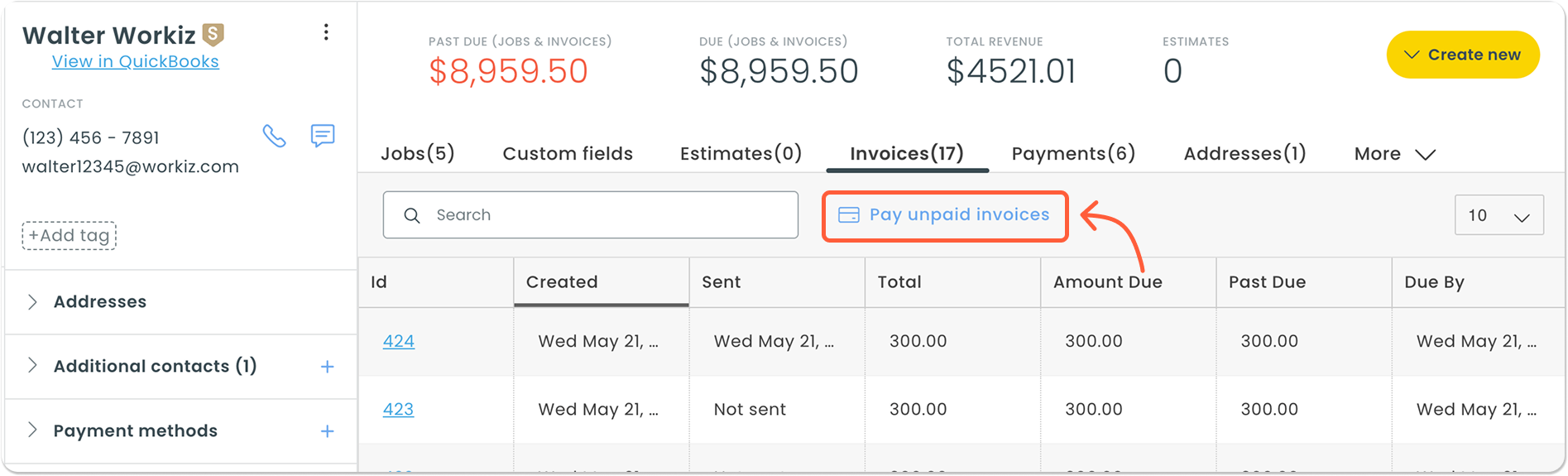This screenshot has height=476, width=1568.
Task: Switch to the Payments(6) tab
Action: 1073,154
